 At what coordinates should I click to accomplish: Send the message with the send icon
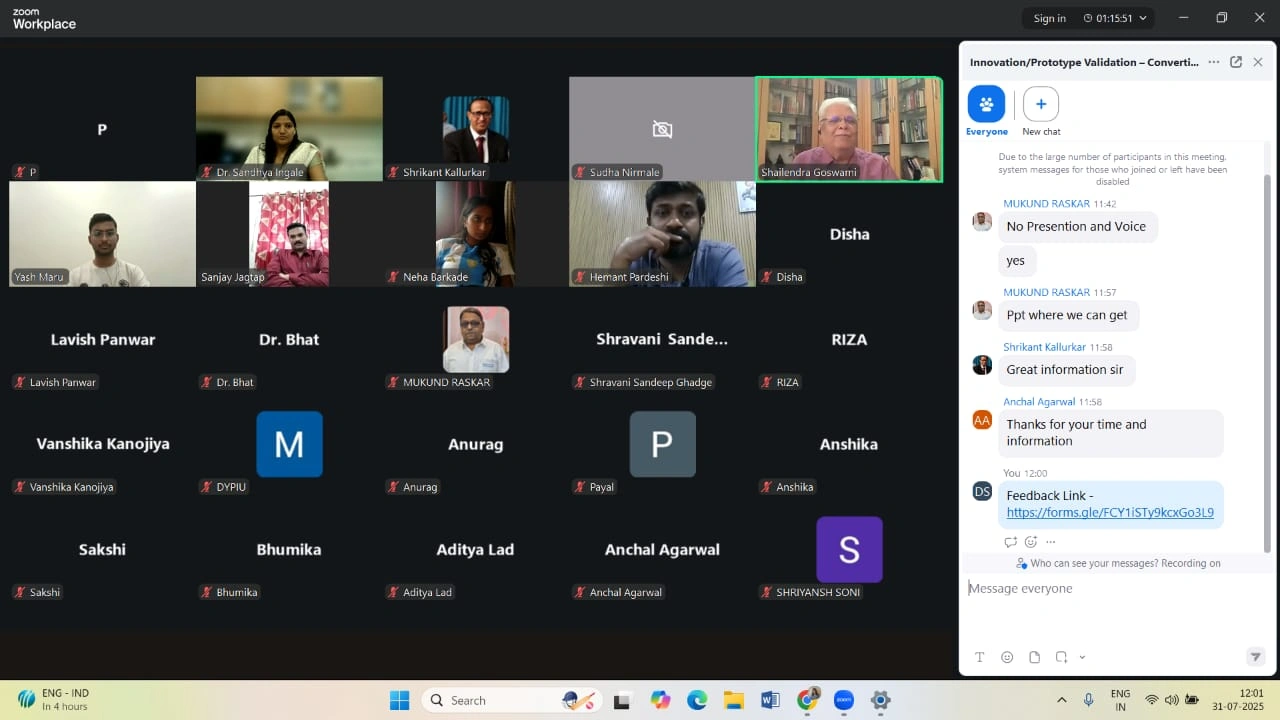tap(1255, 657)
